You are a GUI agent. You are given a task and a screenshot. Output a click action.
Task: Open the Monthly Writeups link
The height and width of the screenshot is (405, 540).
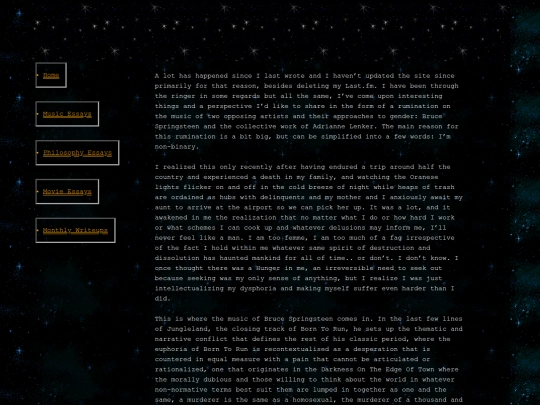click(x=75, y=230)
